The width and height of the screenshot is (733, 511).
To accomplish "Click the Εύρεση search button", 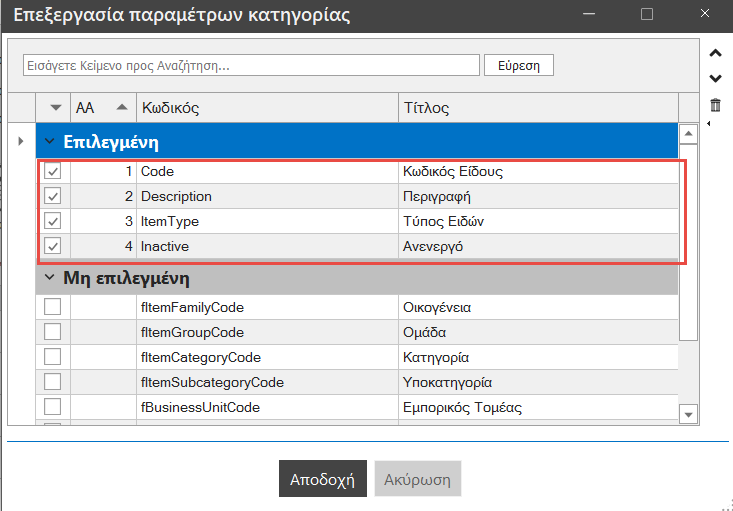I will click(x=519, y=65).
